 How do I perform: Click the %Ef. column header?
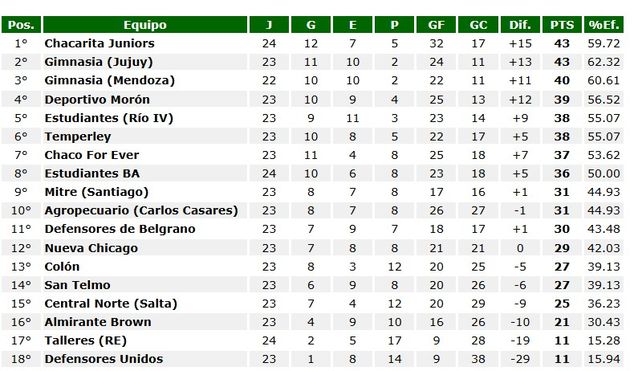[x=604, y=25]
